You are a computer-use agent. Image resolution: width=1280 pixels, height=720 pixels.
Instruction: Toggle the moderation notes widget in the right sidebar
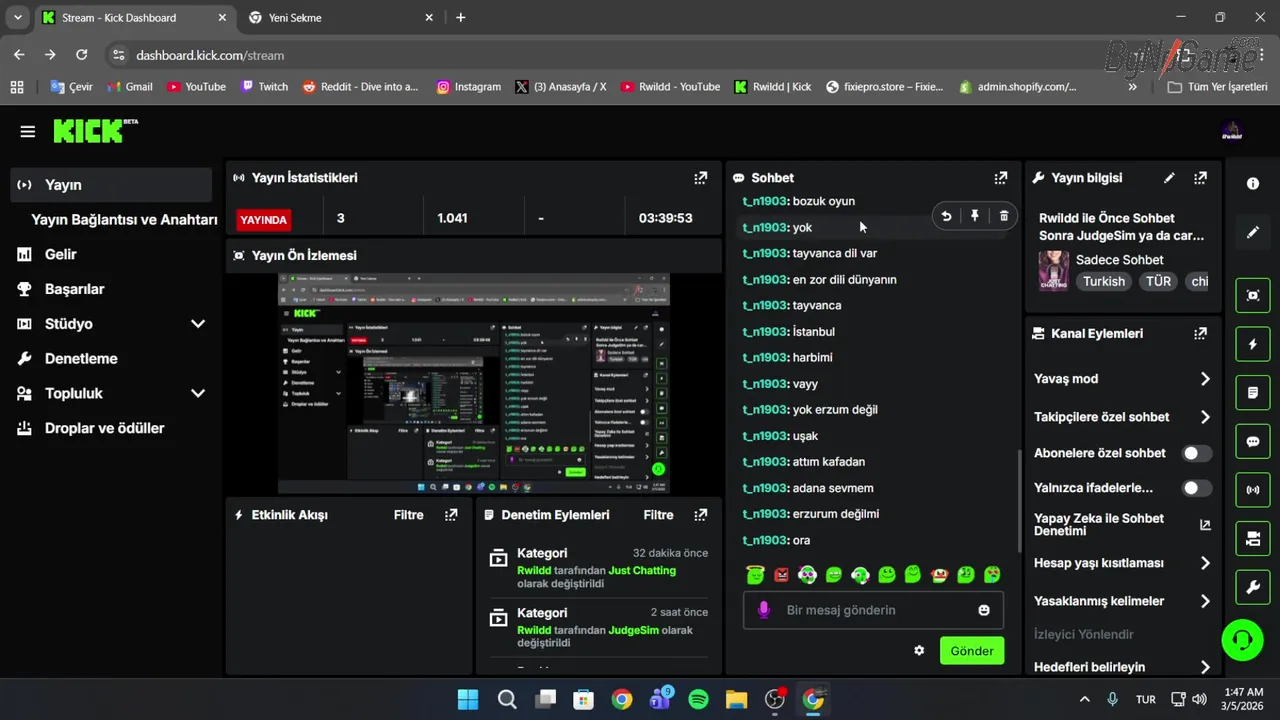point(1253,393)
